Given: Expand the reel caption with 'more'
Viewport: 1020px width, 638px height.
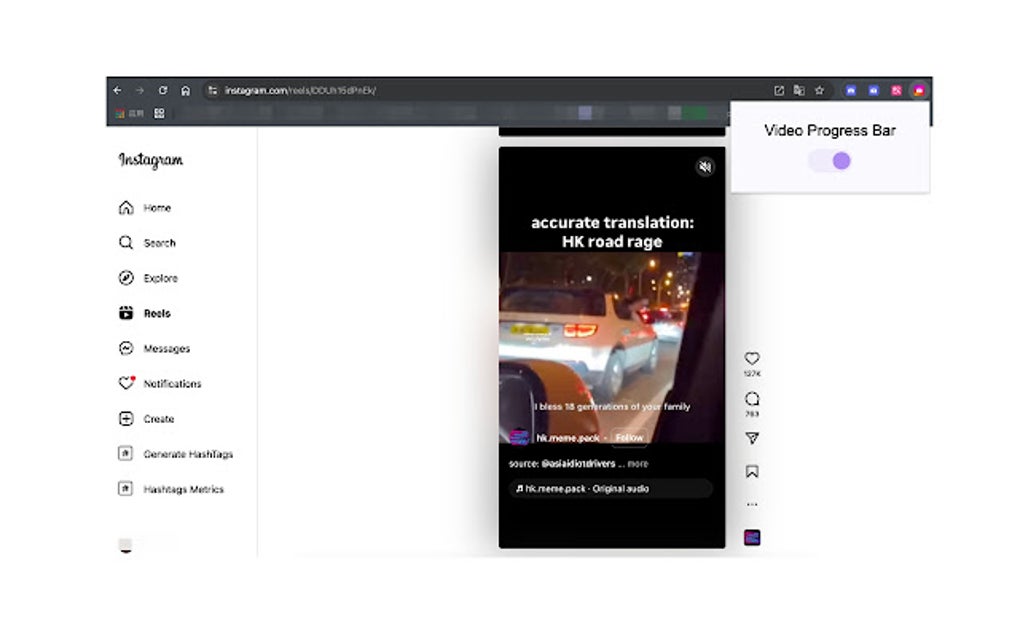Looking at the screenshot, I should click(638, 463).
